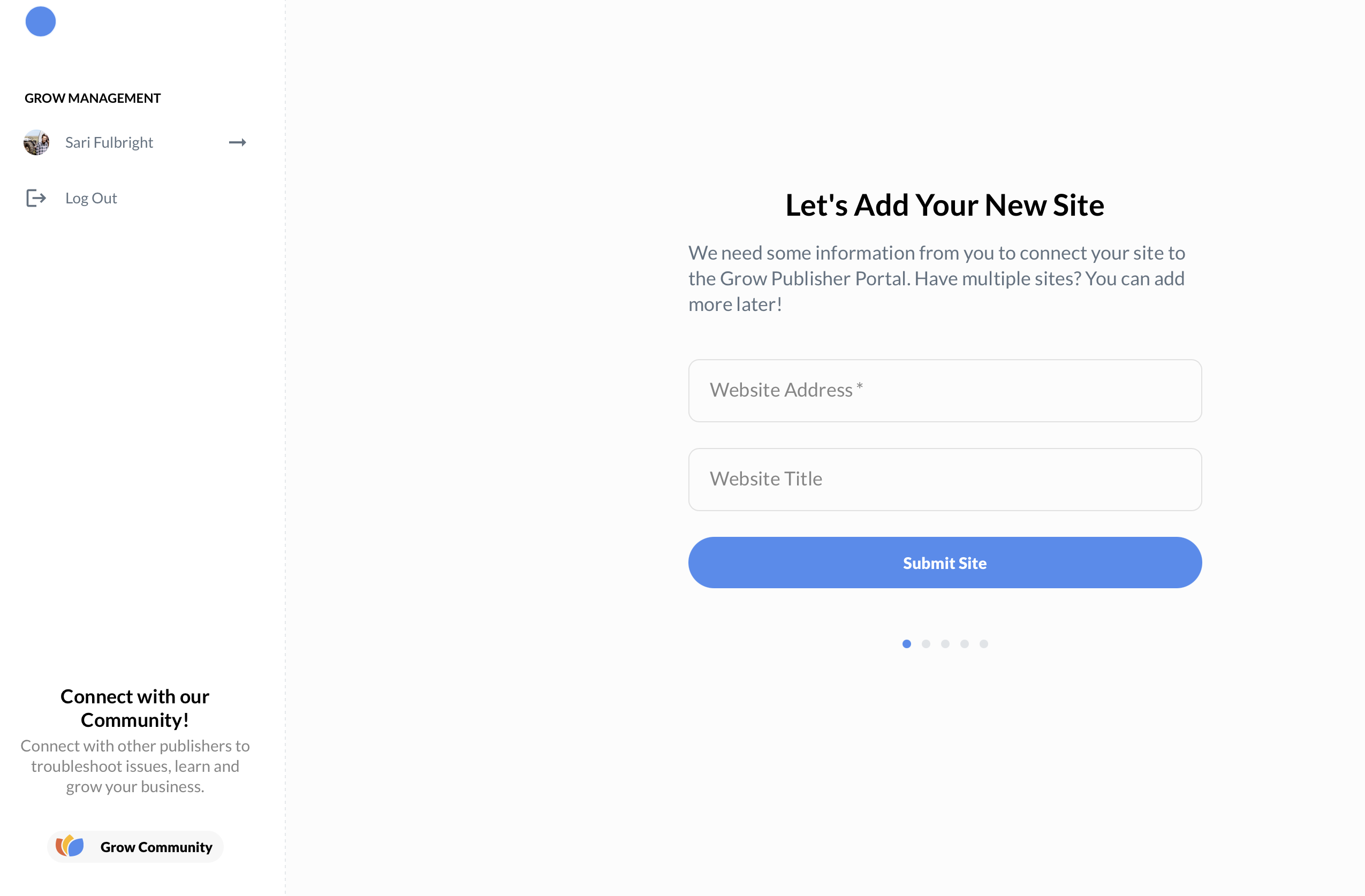Image resolution: width=1365 pixels, height=896 pixels.
Task: Click the GROW MANAGEMENT section heading
Action: (x=92, y=98)
